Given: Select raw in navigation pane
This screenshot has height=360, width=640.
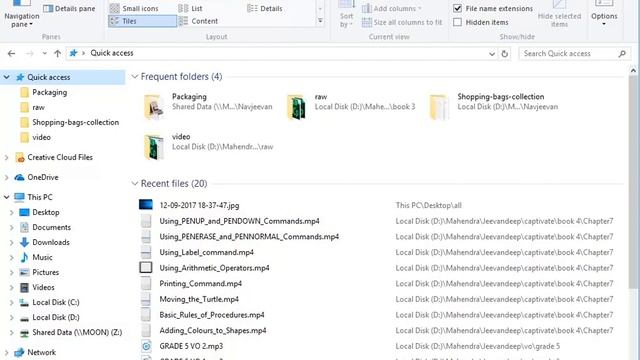Looking at the screenshot, I should click(38, 107).
